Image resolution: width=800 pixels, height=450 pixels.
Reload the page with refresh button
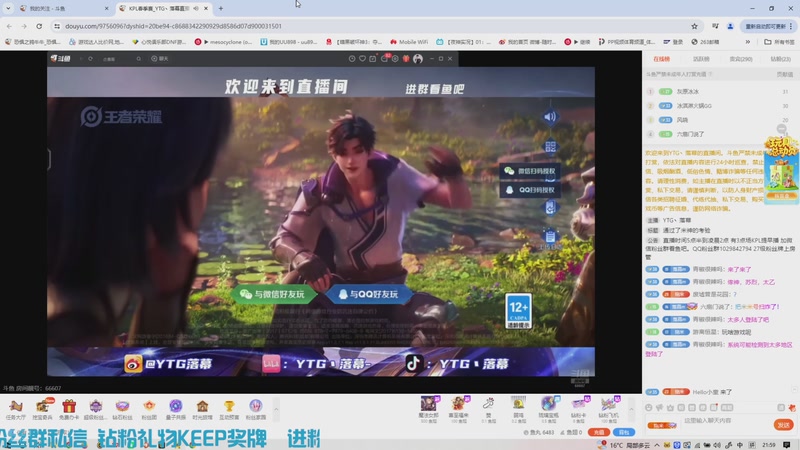tap(39, 26)
